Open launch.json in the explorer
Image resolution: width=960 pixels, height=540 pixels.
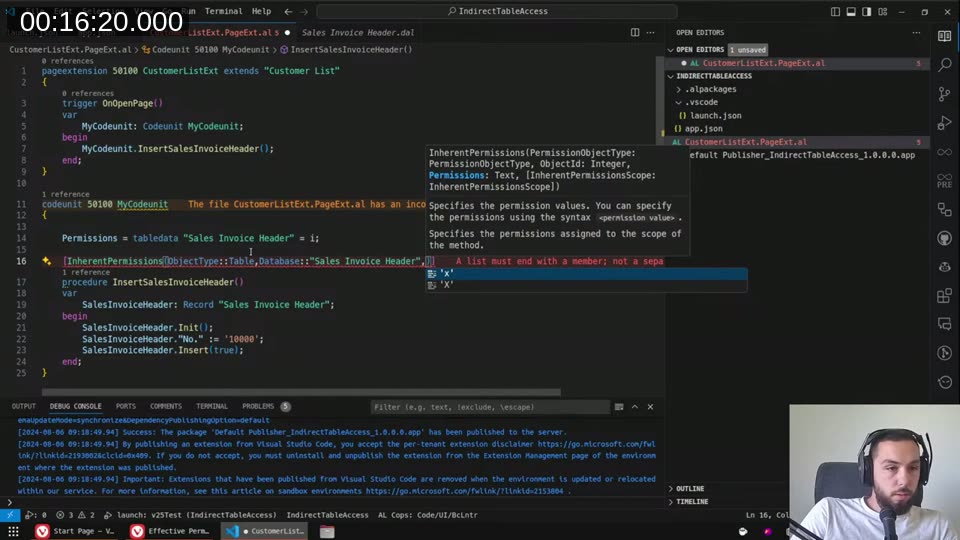715,115
